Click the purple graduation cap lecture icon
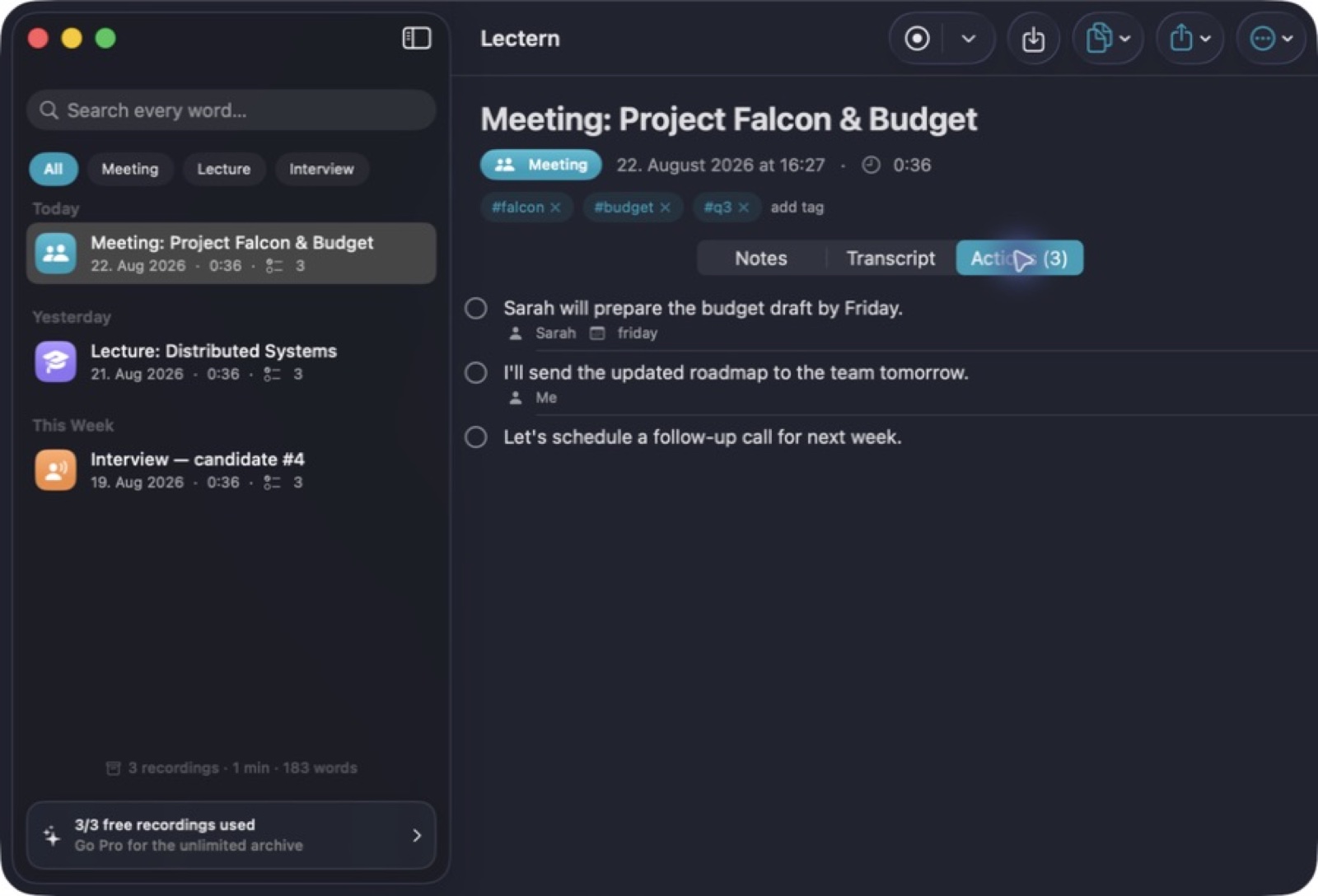Screen dimensions: 1318x896 tap(55, 362)
